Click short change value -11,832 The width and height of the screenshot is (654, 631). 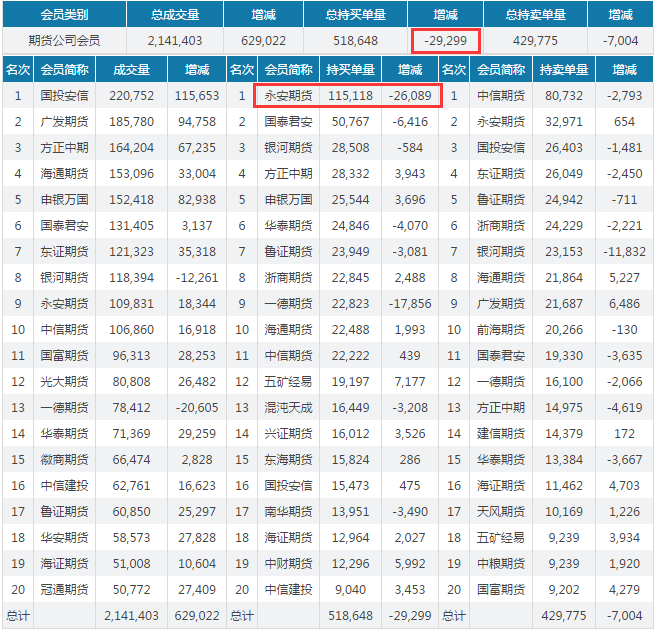pos(624,251)
